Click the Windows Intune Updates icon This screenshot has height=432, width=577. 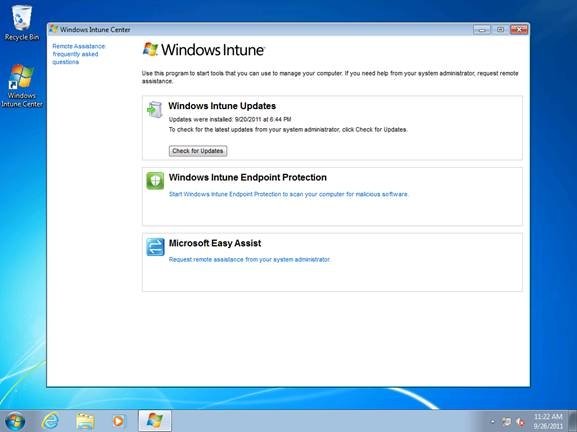[155, 109]
